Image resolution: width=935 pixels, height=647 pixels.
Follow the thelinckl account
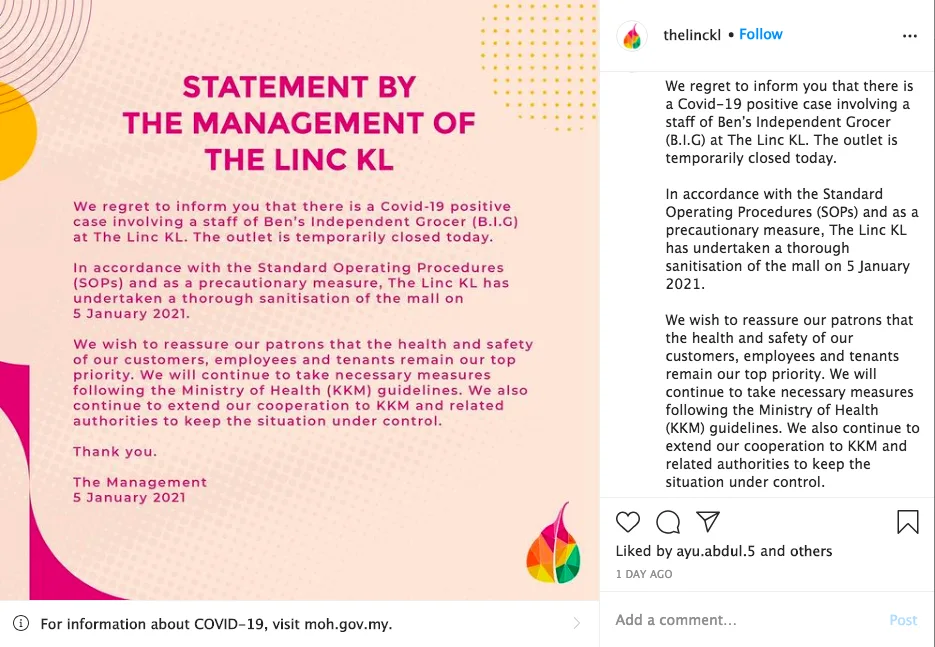pyautogui.click(x=760, y=34)
